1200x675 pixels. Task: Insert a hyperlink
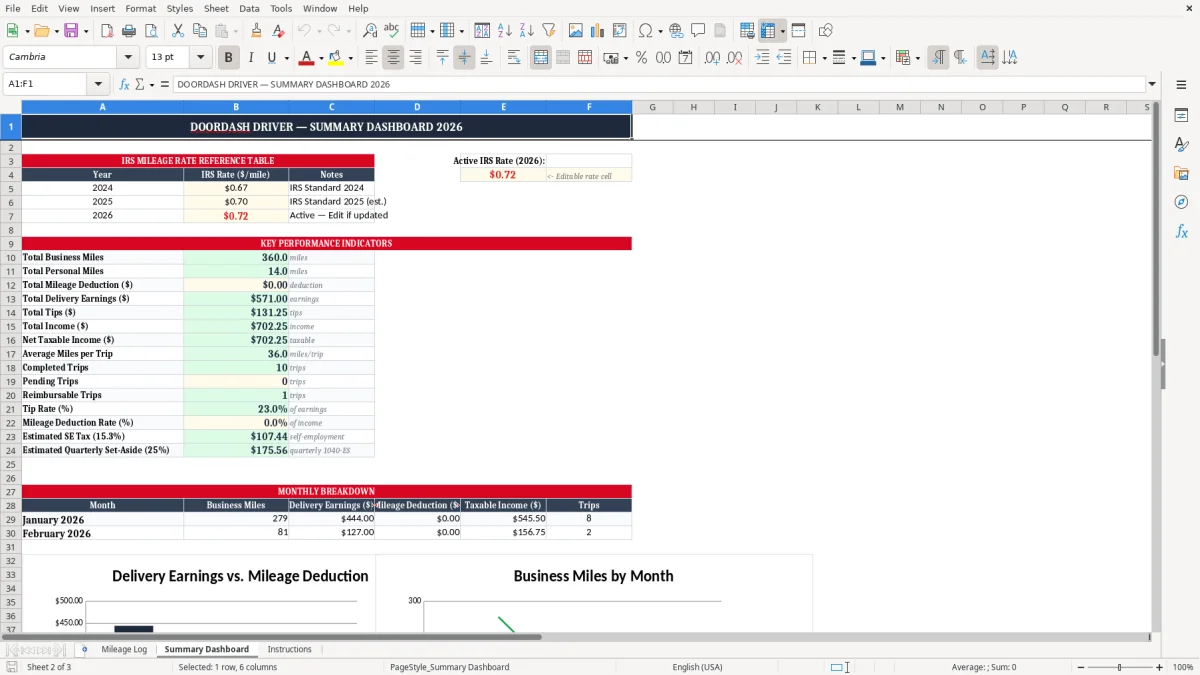coord(676,31)
